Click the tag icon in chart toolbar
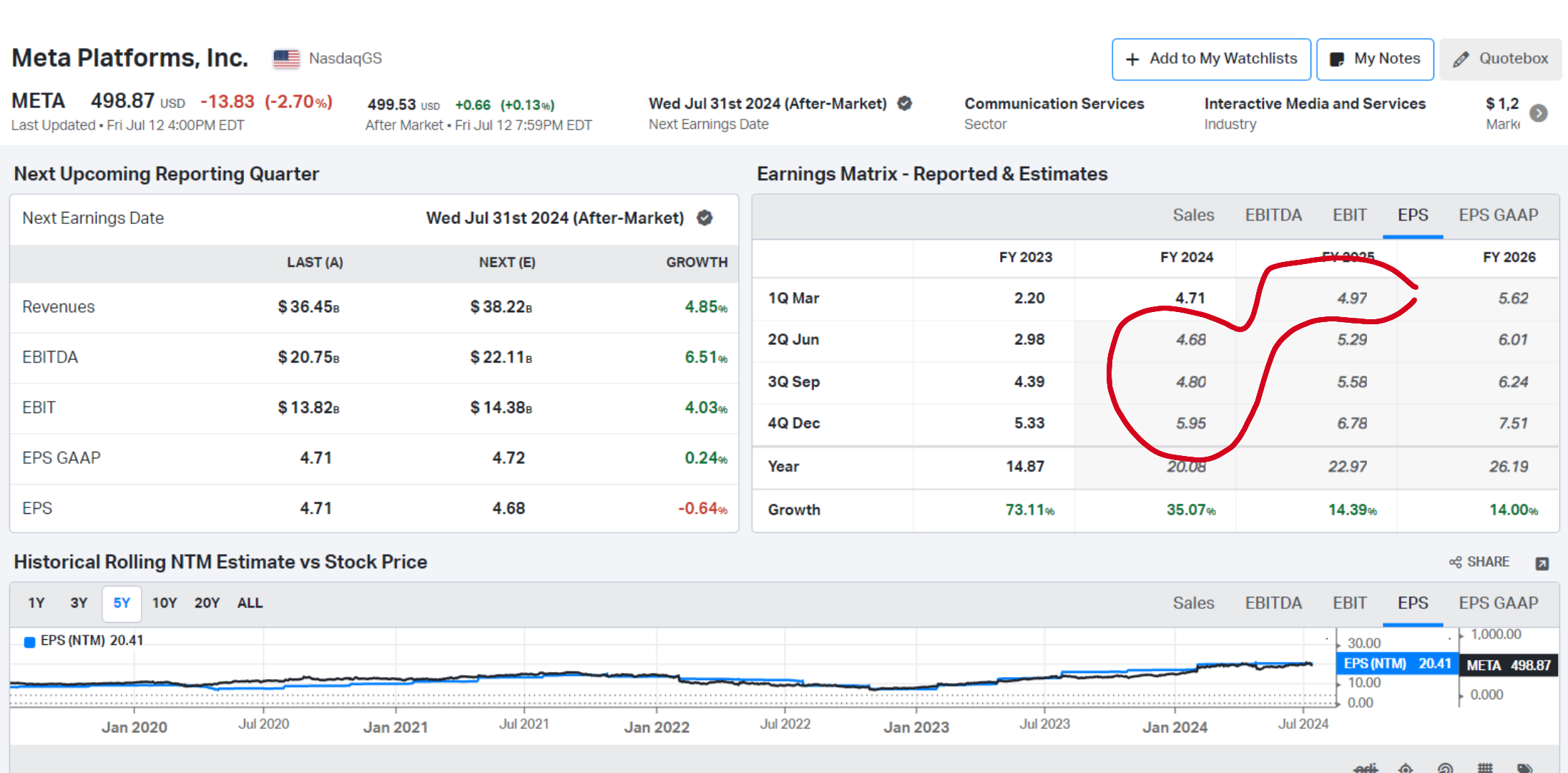Screen dimensions: 1568x773 (x=1524, y=768)
